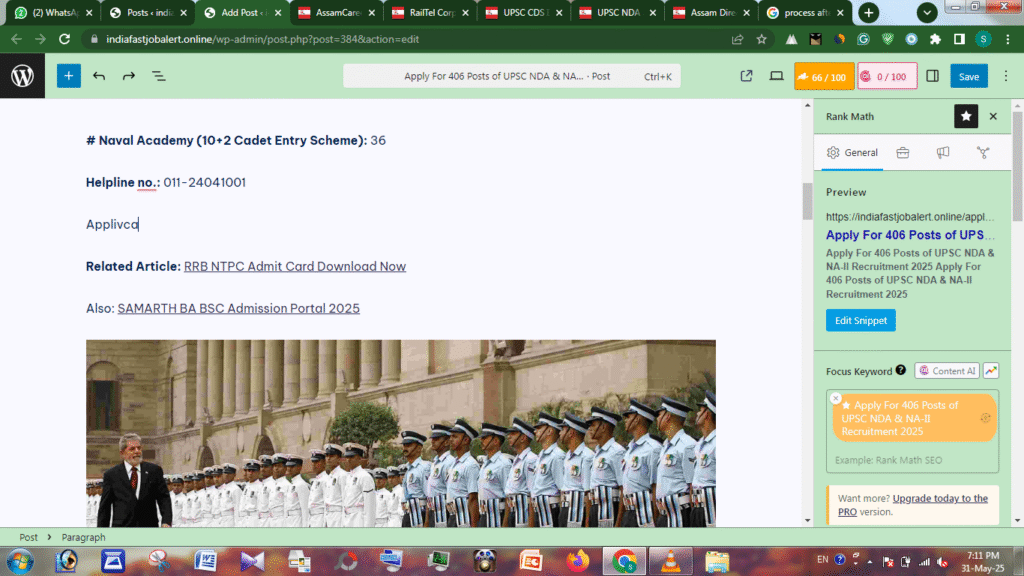Click the Content AI button
Image resolution: width=1024 pixels, height=576 pixels.
click(x=947, y=371)
